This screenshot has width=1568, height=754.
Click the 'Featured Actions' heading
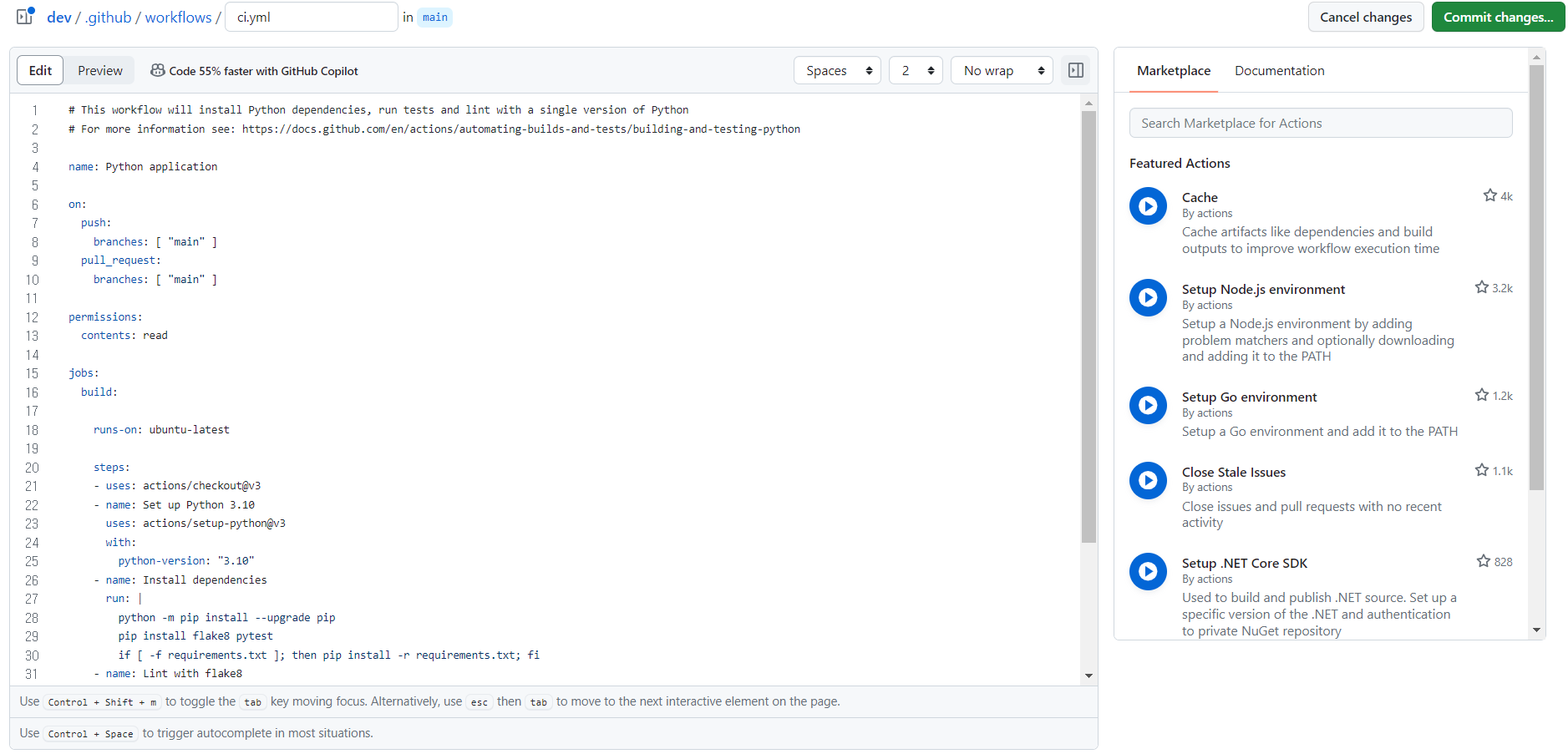coord(1180,164)
